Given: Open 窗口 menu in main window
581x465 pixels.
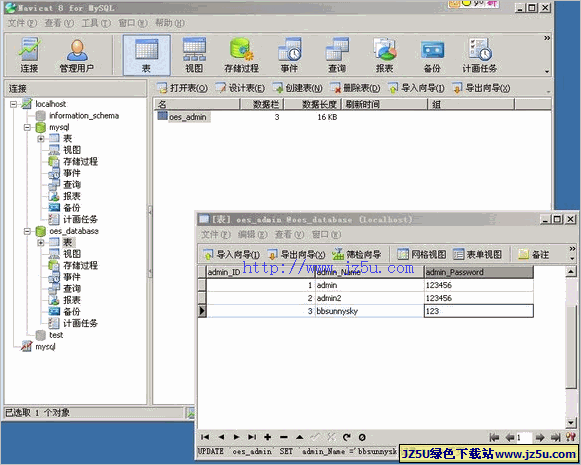Looking at the screenshot, I should pyautogui.click(x=133, y=23).
